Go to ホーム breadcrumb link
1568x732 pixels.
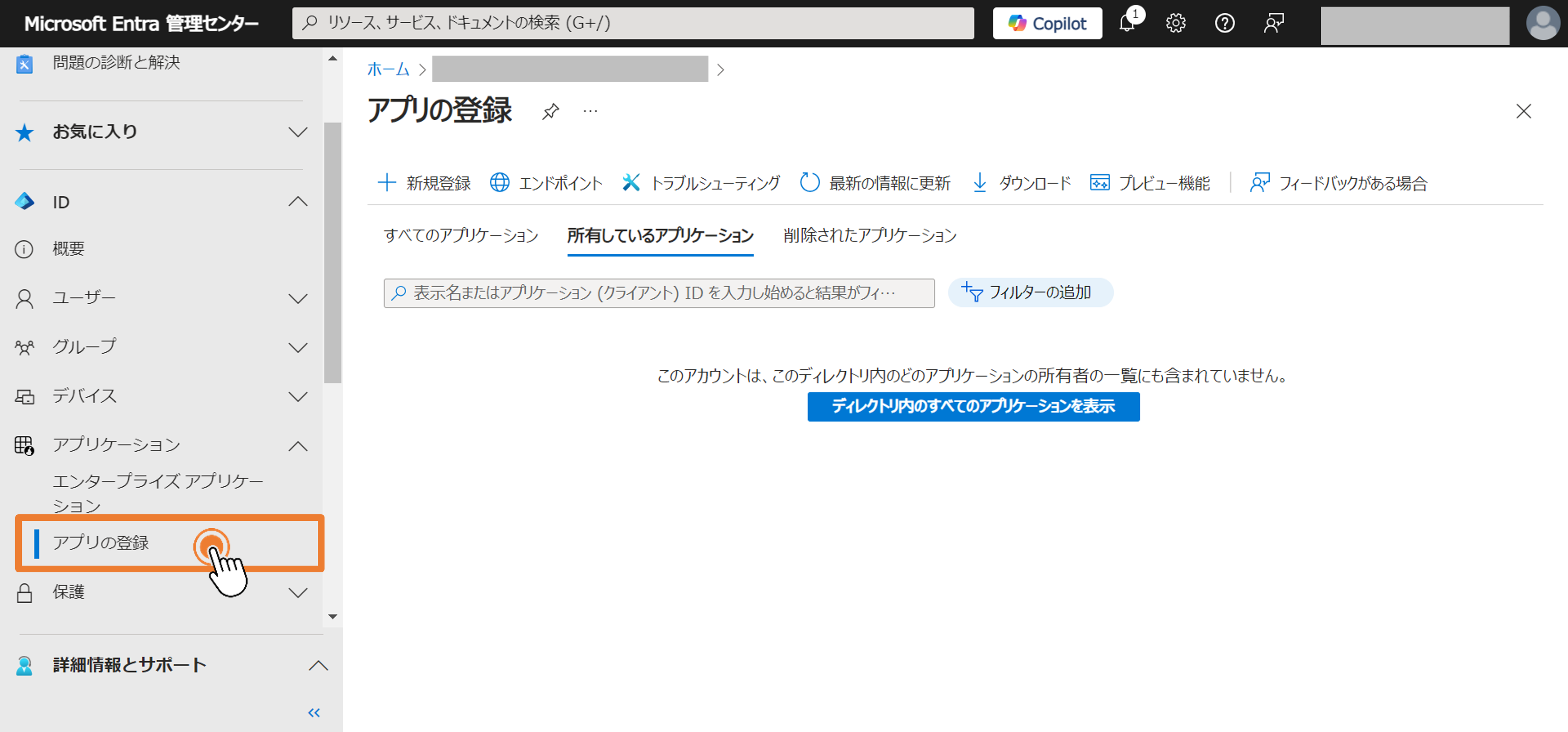tap(388, 69)
